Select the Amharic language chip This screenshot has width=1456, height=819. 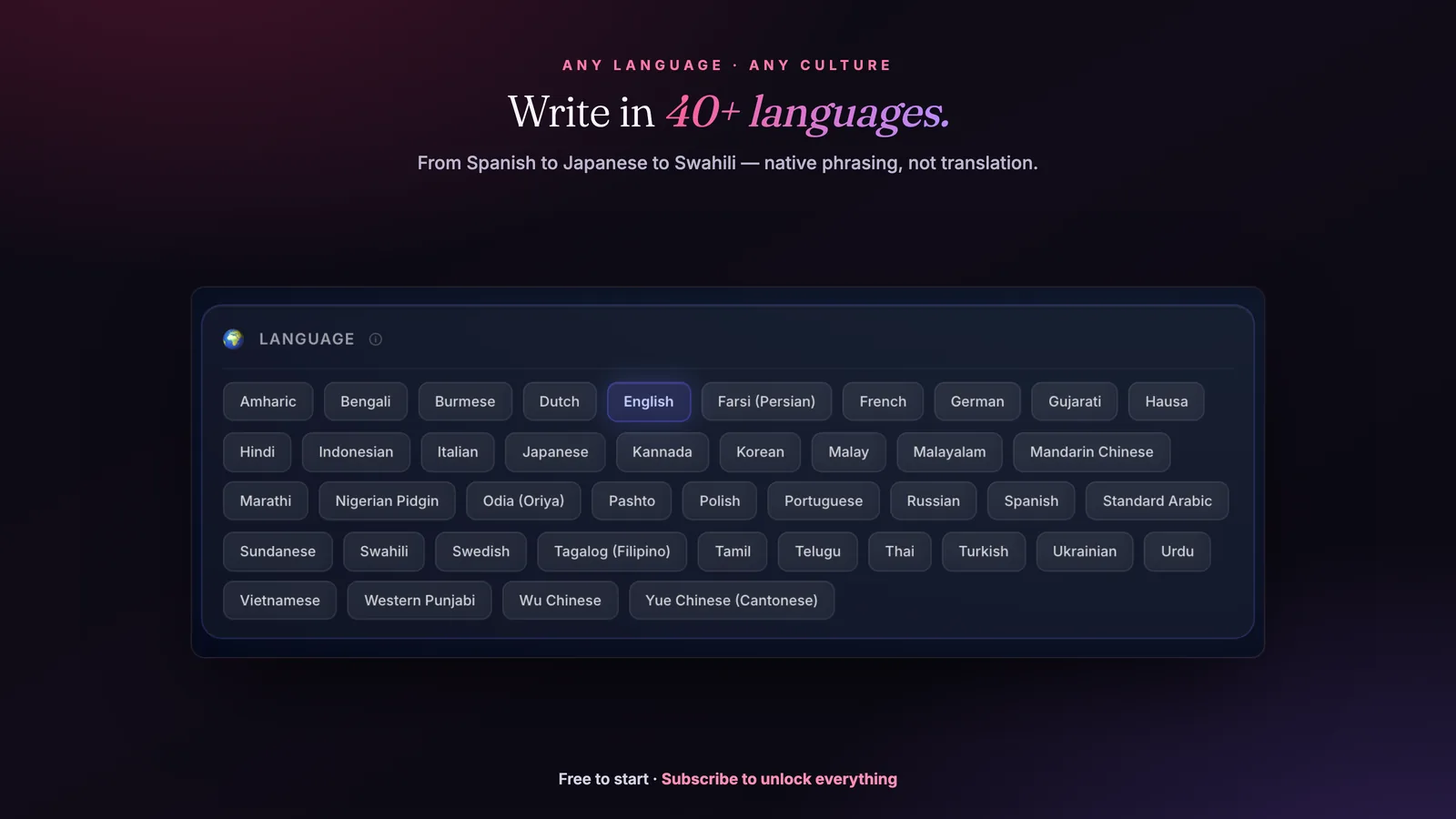(x=268, y=401)
